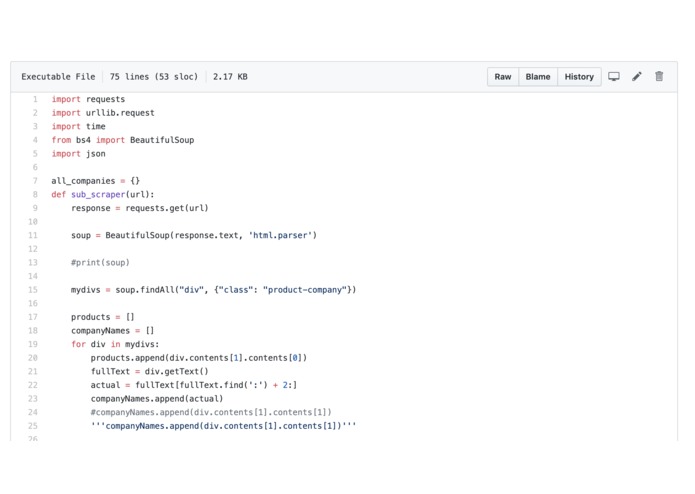Select line number 25
Screen dimensions: 695x494
[x=33, y=426]
